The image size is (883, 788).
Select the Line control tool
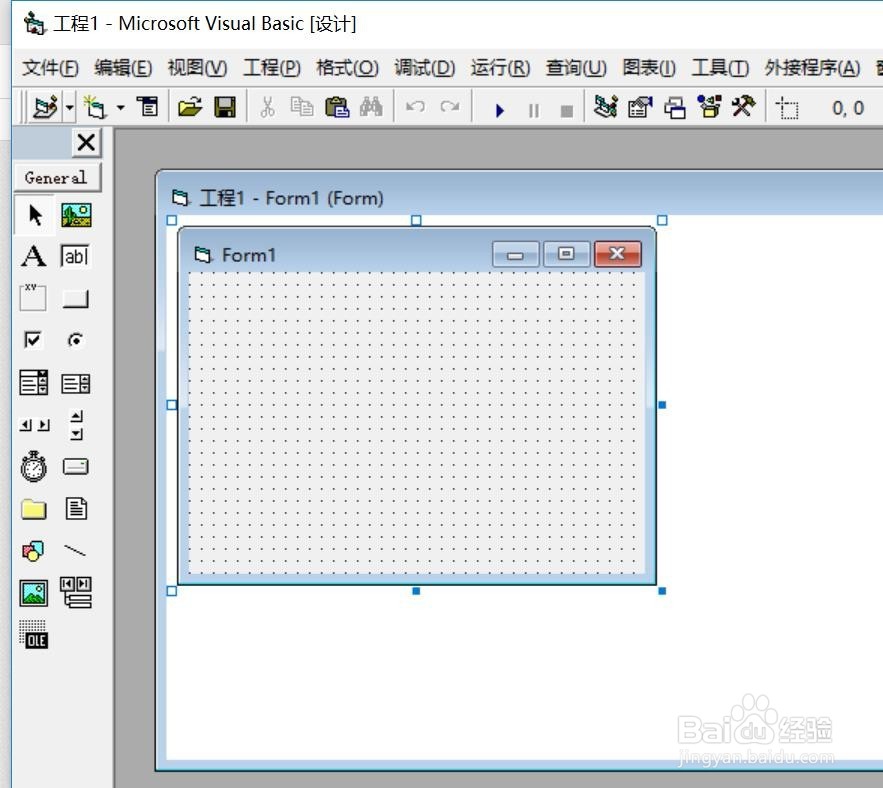point(75,550)
